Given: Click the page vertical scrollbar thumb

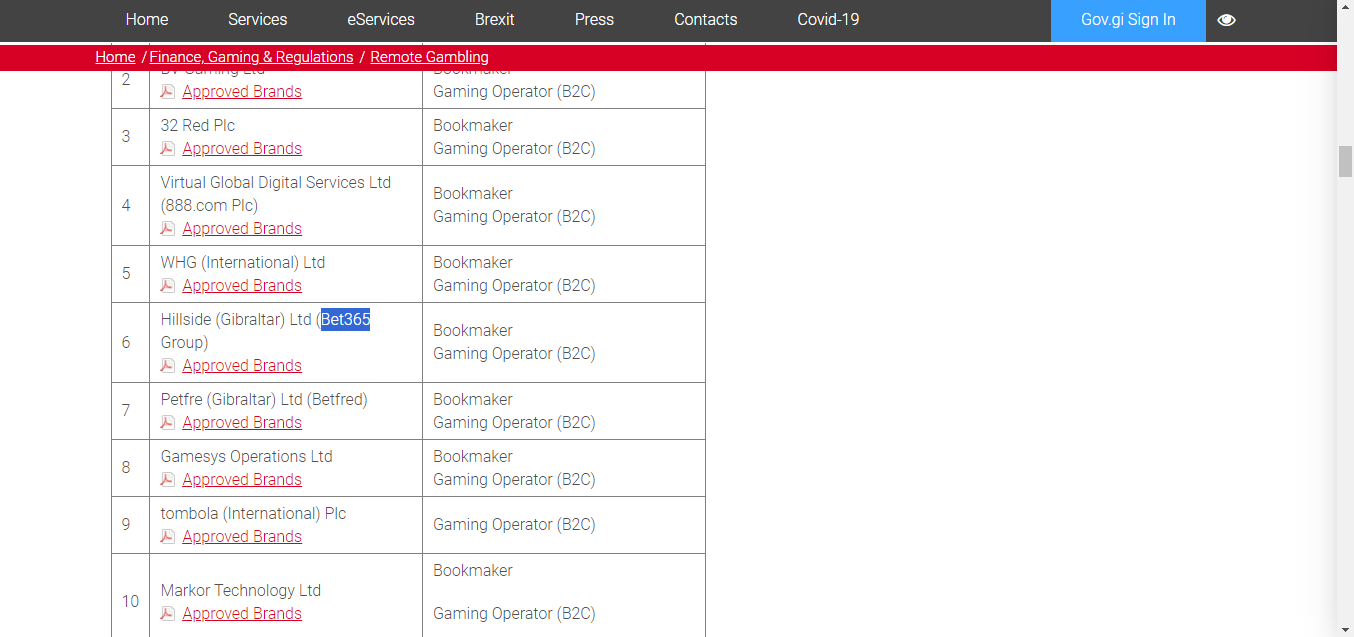Looking at the screenshot, I should tap(1345, 161).
